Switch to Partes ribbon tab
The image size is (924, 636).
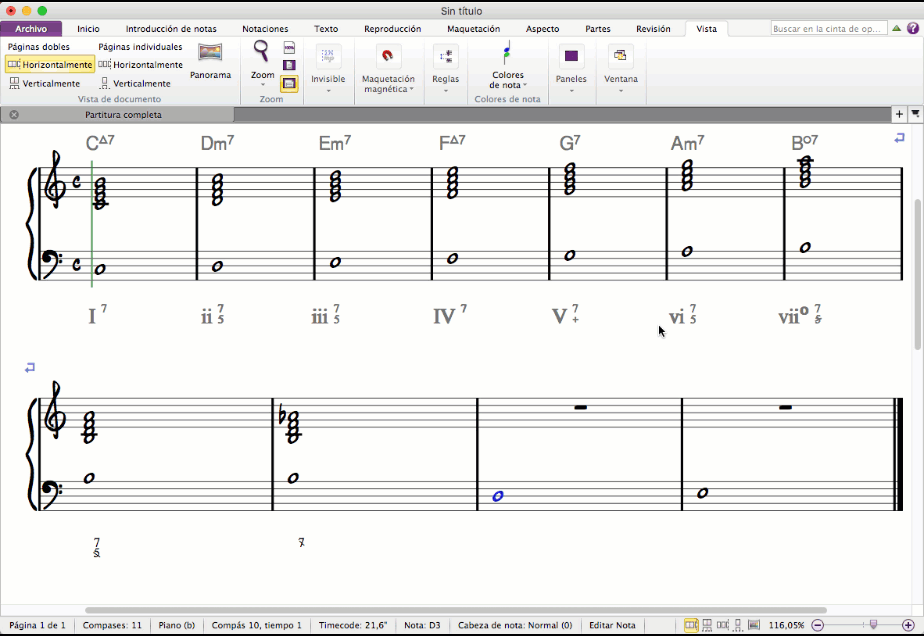pos(598,28)
